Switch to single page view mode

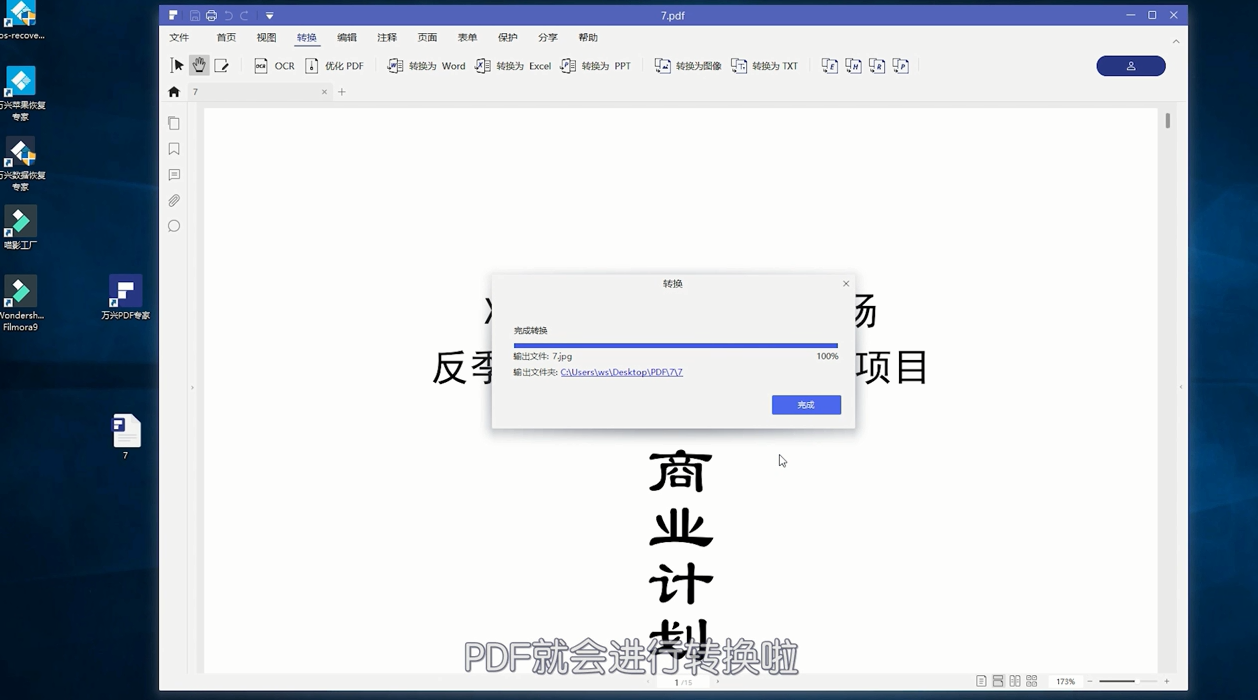(982, 680)
